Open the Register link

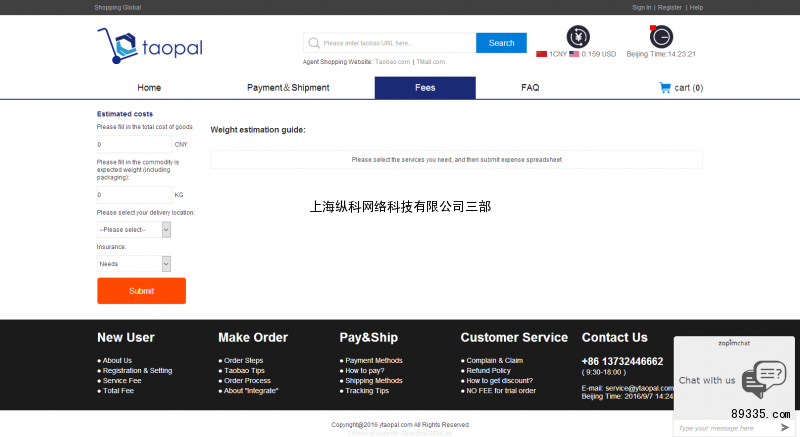point(669,7)
